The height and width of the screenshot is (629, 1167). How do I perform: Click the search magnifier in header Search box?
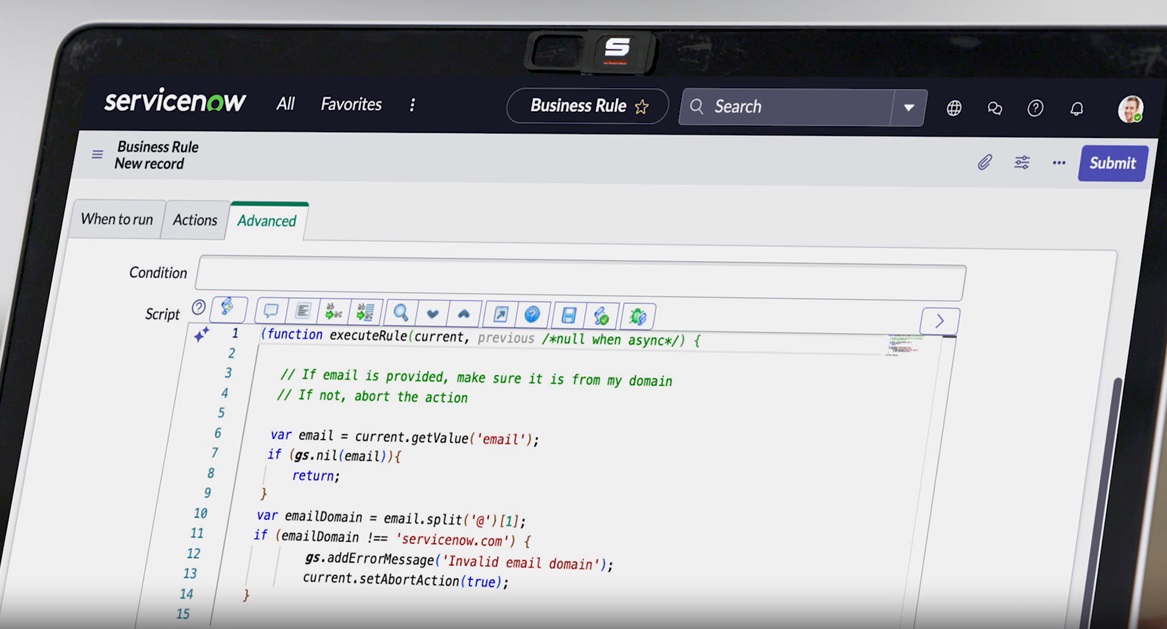[x=697, y=106]
